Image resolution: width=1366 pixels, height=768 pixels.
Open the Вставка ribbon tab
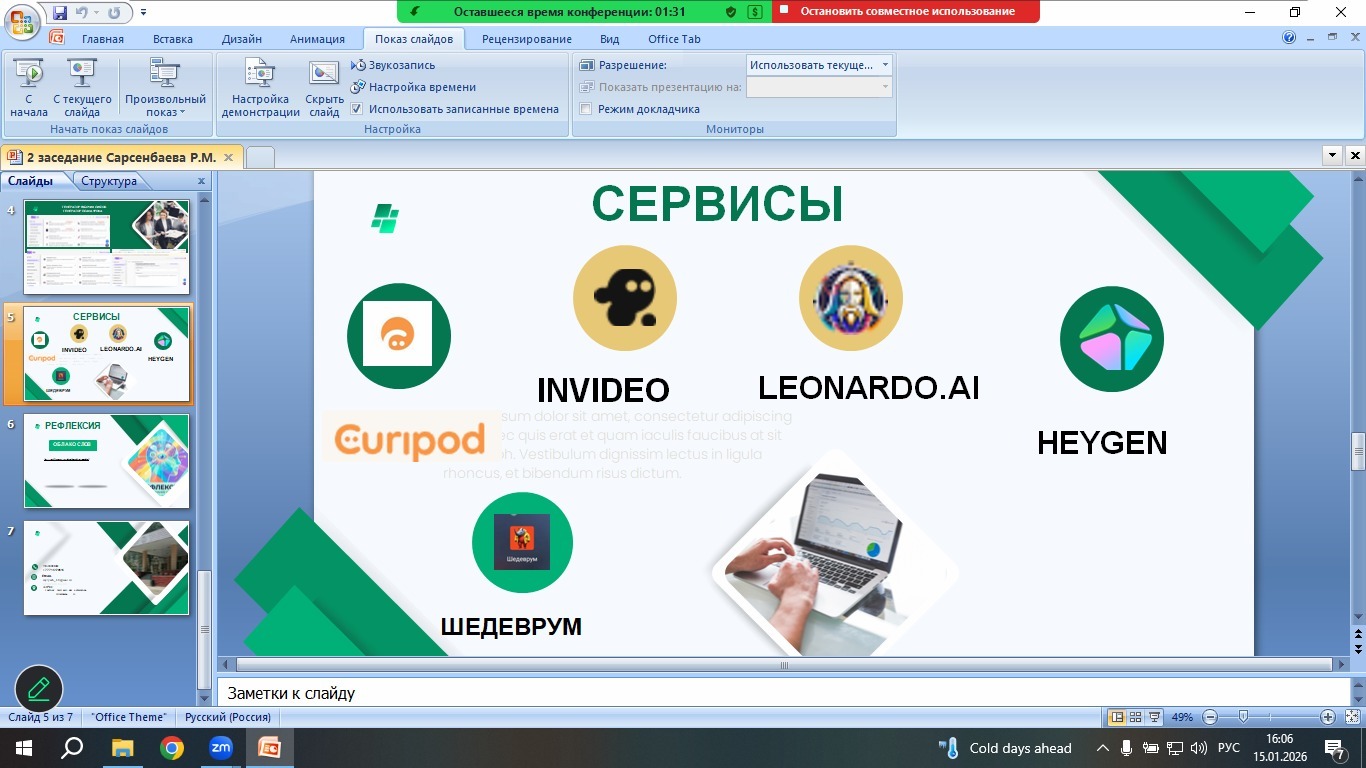(x=173, y=39)
